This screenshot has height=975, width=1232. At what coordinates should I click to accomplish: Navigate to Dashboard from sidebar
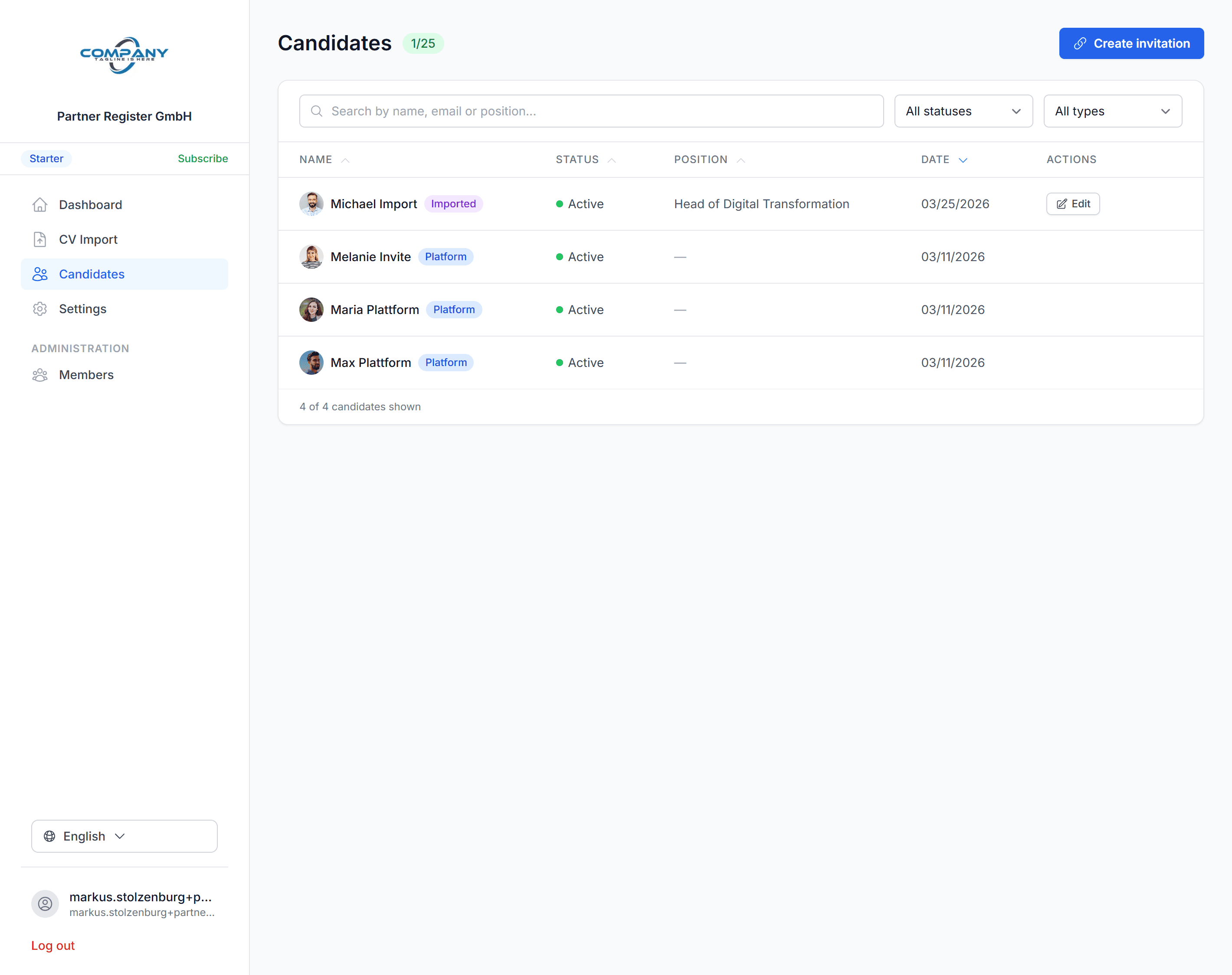coord(90,204)
